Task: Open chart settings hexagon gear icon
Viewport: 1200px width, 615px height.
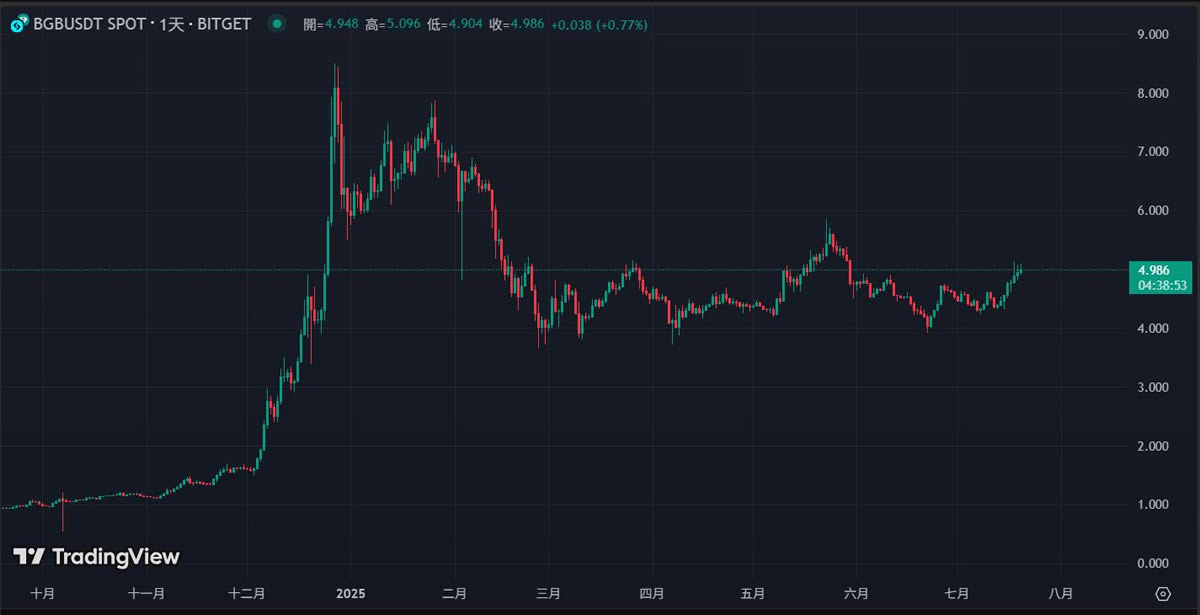Action: tap(1163, 594)
